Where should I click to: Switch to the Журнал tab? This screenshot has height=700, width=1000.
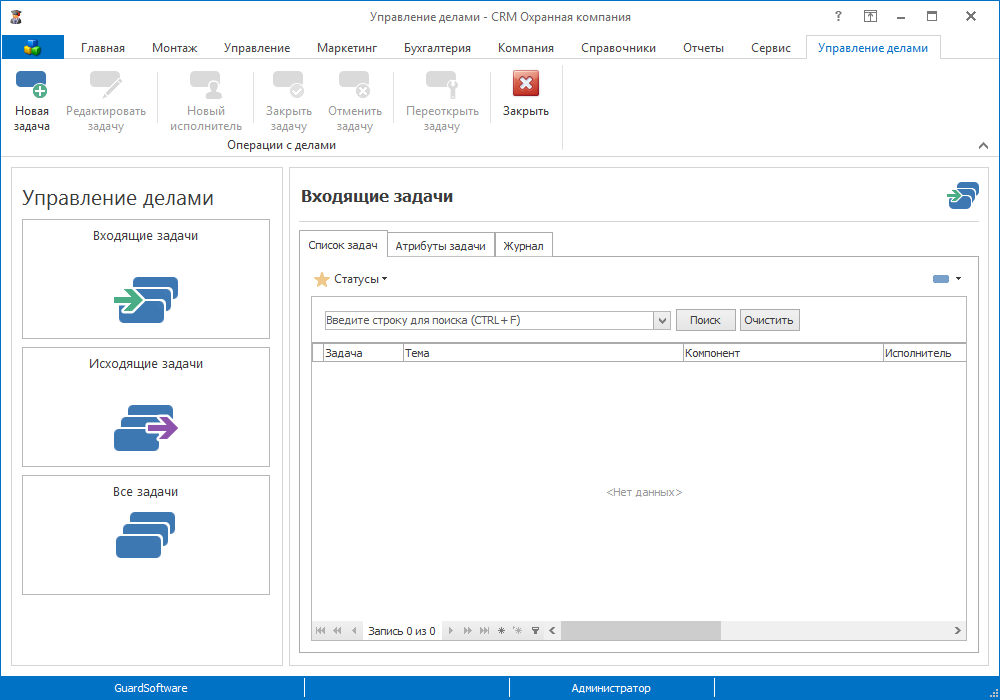(524, 245)
